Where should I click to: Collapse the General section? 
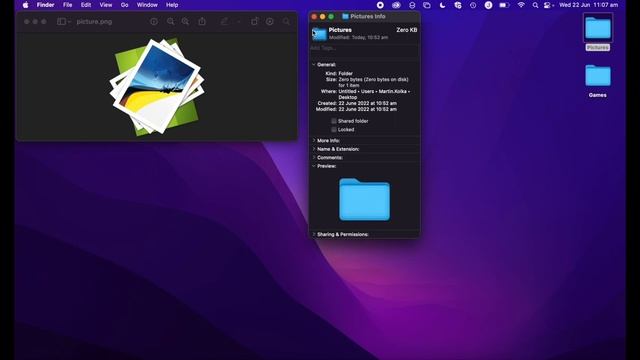click(x=313, y=64)
